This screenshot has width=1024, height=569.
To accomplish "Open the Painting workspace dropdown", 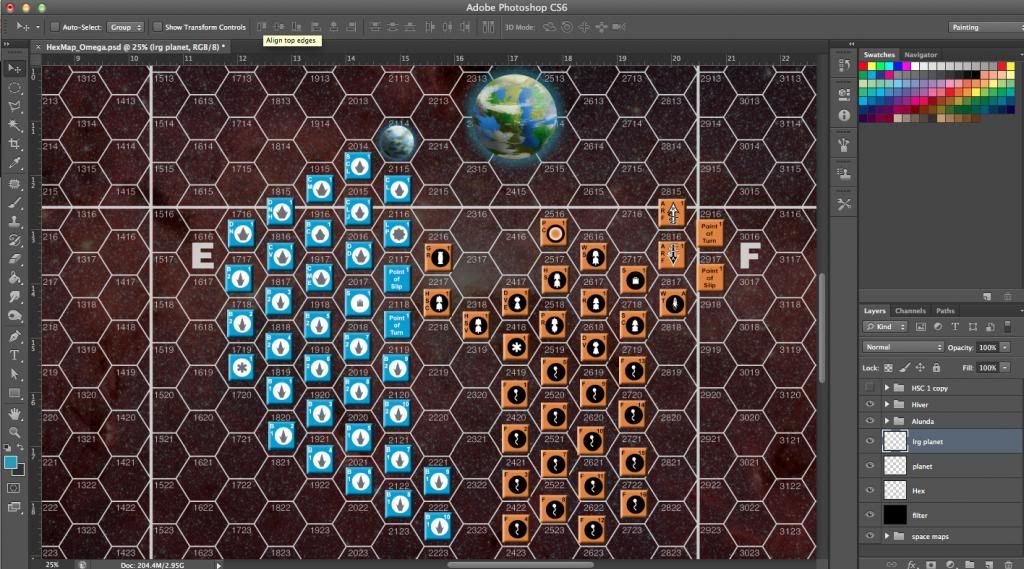I will pos(985,27).
